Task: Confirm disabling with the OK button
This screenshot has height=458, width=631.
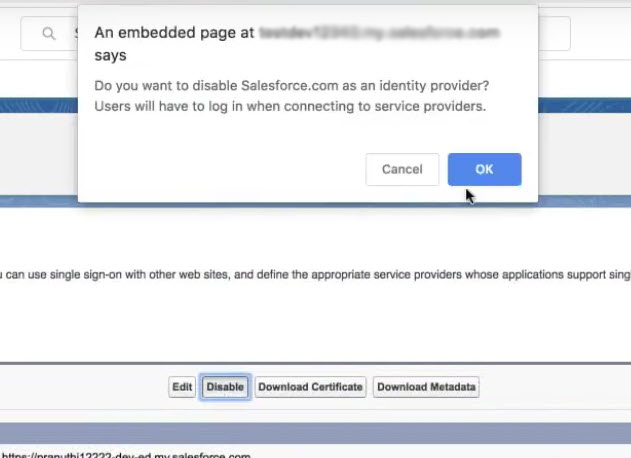Action: [x=485, y=169]
